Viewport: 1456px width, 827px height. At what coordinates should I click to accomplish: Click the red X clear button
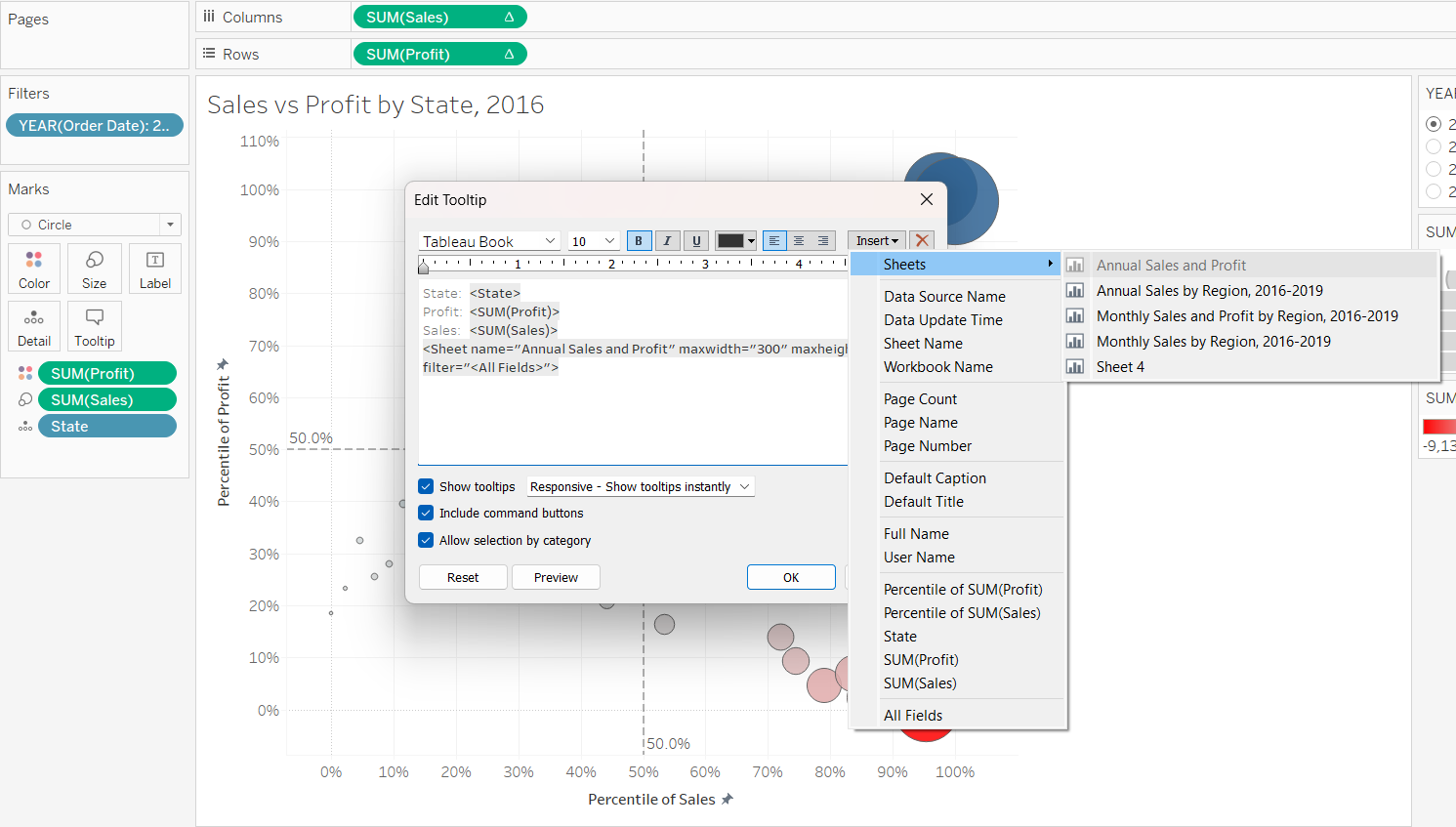tap(922, 240)
